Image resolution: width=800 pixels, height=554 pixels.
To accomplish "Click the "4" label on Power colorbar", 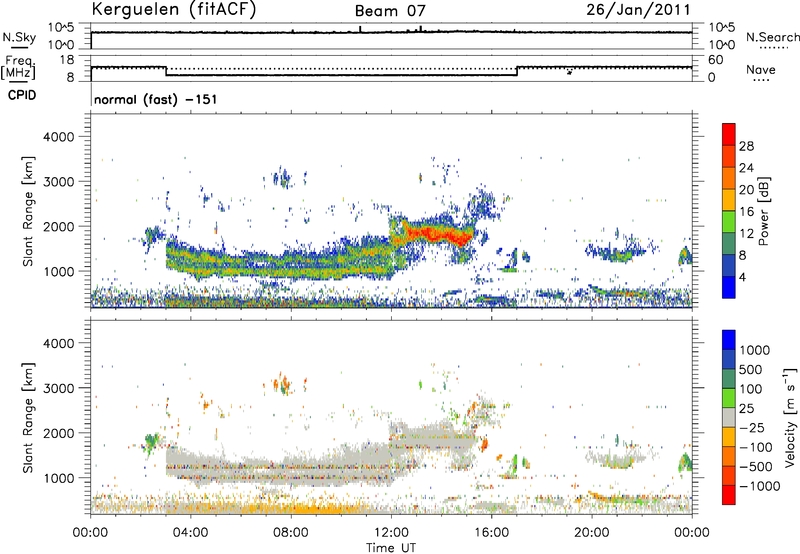I will (742, 278).
